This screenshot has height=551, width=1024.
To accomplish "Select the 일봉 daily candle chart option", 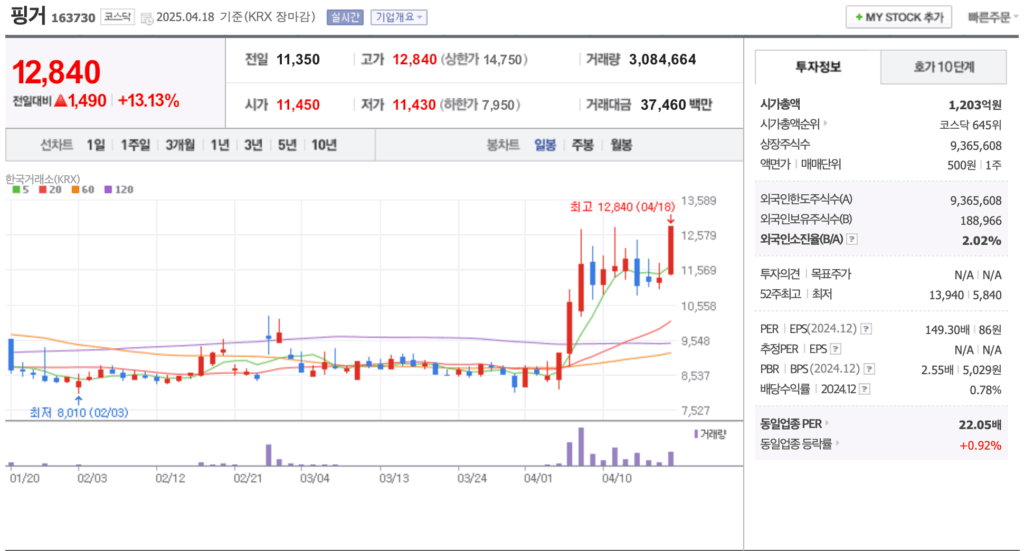I will click(545, 145).
